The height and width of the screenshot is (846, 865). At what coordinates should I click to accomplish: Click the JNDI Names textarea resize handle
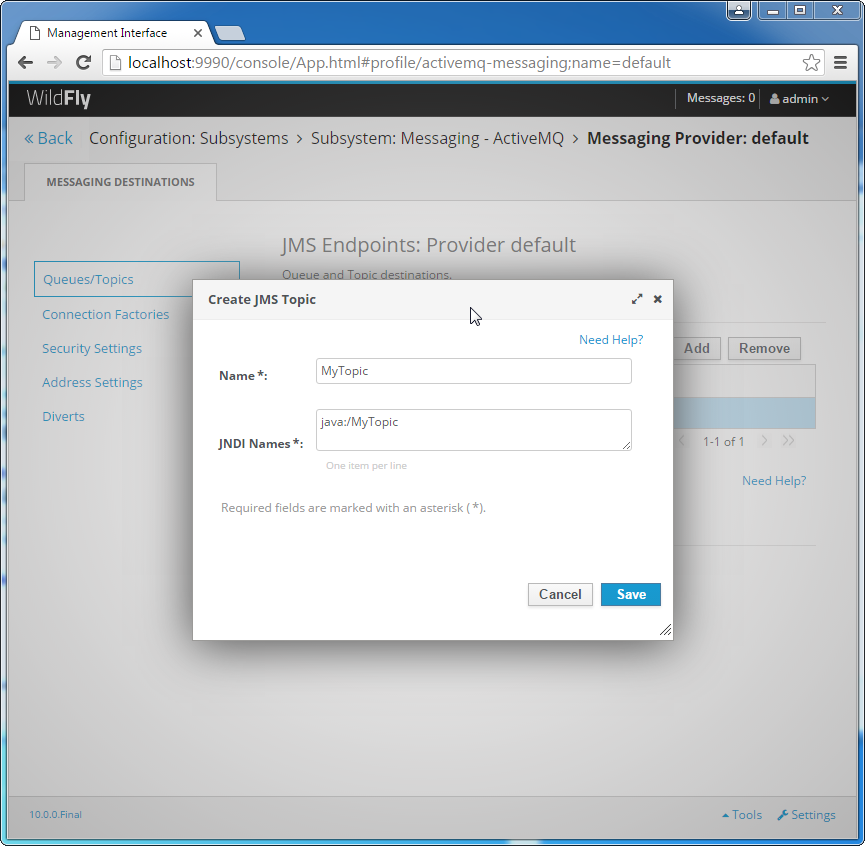pyautogui.click(x=627, y=446)
